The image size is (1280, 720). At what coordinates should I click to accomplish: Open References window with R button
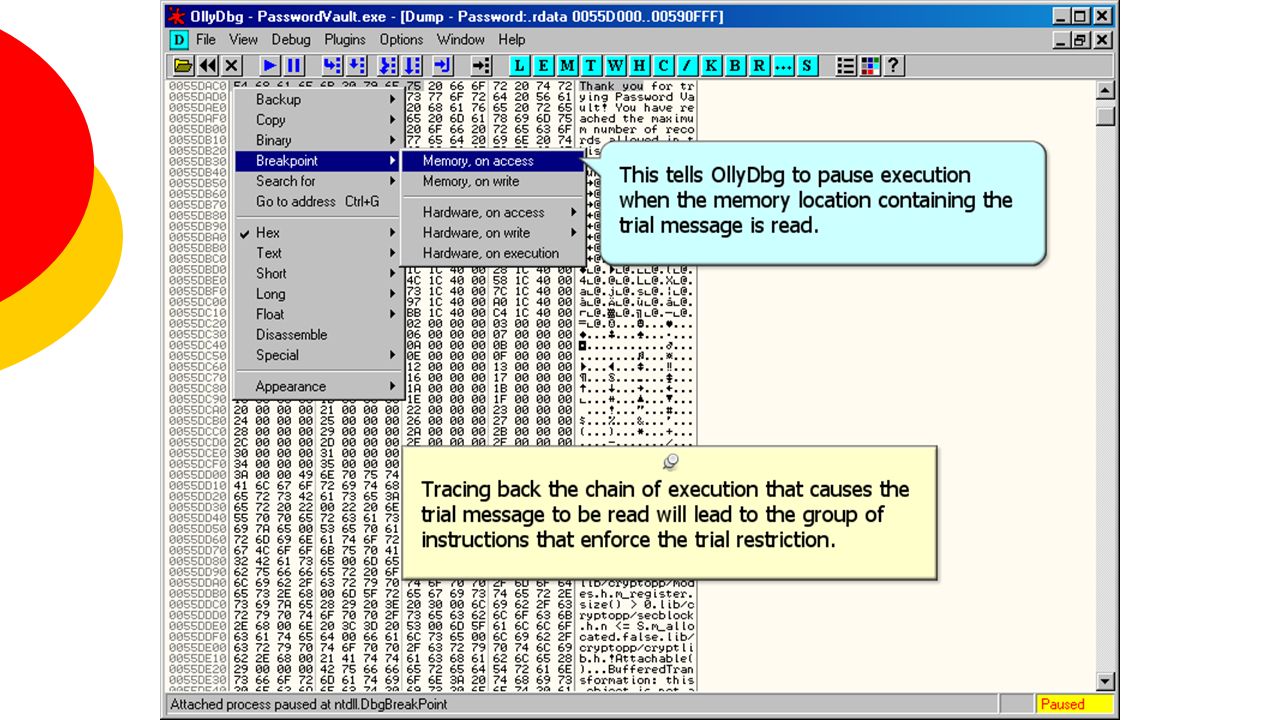point(760,66)
